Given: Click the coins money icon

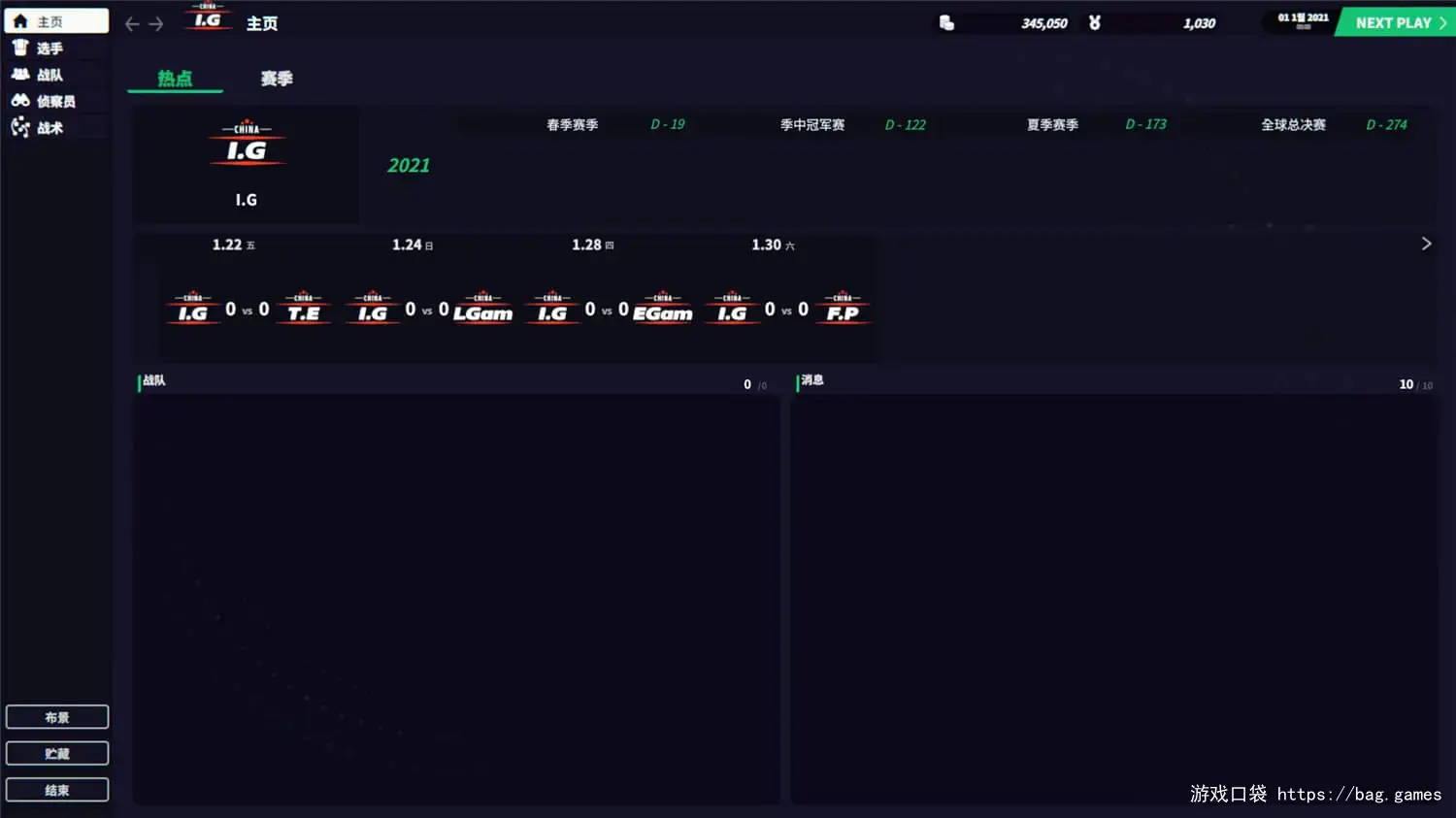Looking at the screenshot, I should pyautogui.click(x=946, y=22).
